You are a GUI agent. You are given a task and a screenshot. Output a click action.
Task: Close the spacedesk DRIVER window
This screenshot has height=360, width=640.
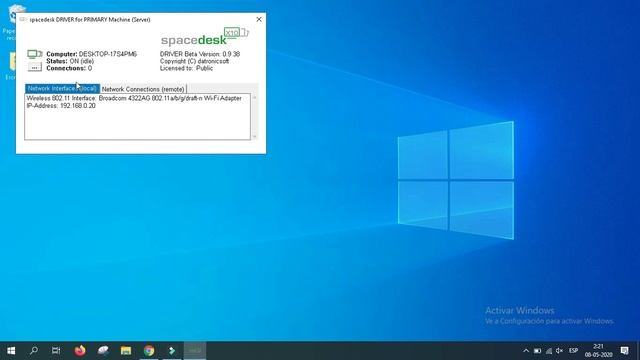point(259,19)
